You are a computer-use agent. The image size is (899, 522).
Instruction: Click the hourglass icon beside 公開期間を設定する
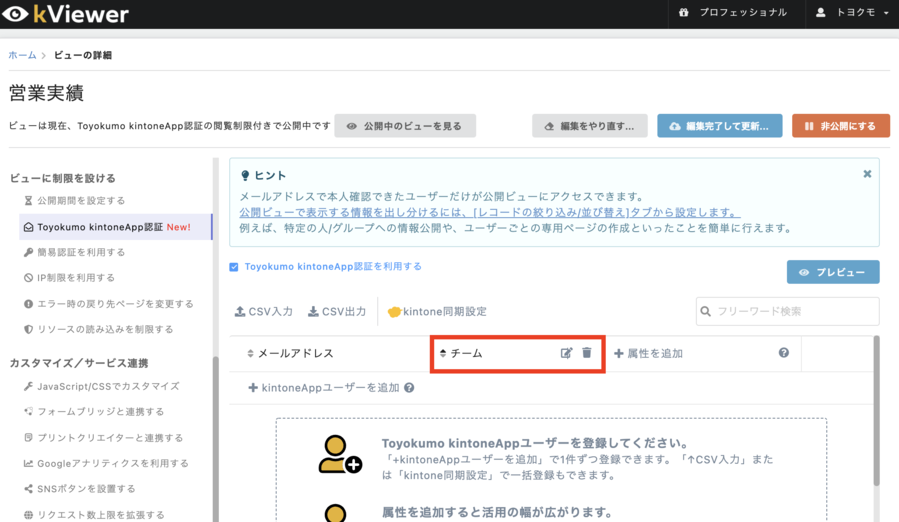click(28, 201)
